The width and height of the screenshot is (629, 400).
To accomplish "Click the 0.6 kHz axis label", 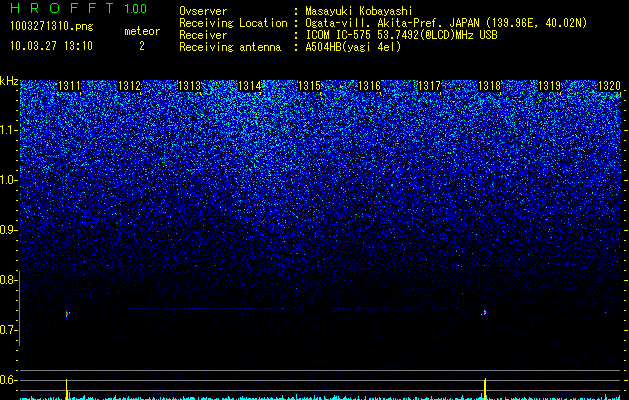I will [x=8, y=380].
